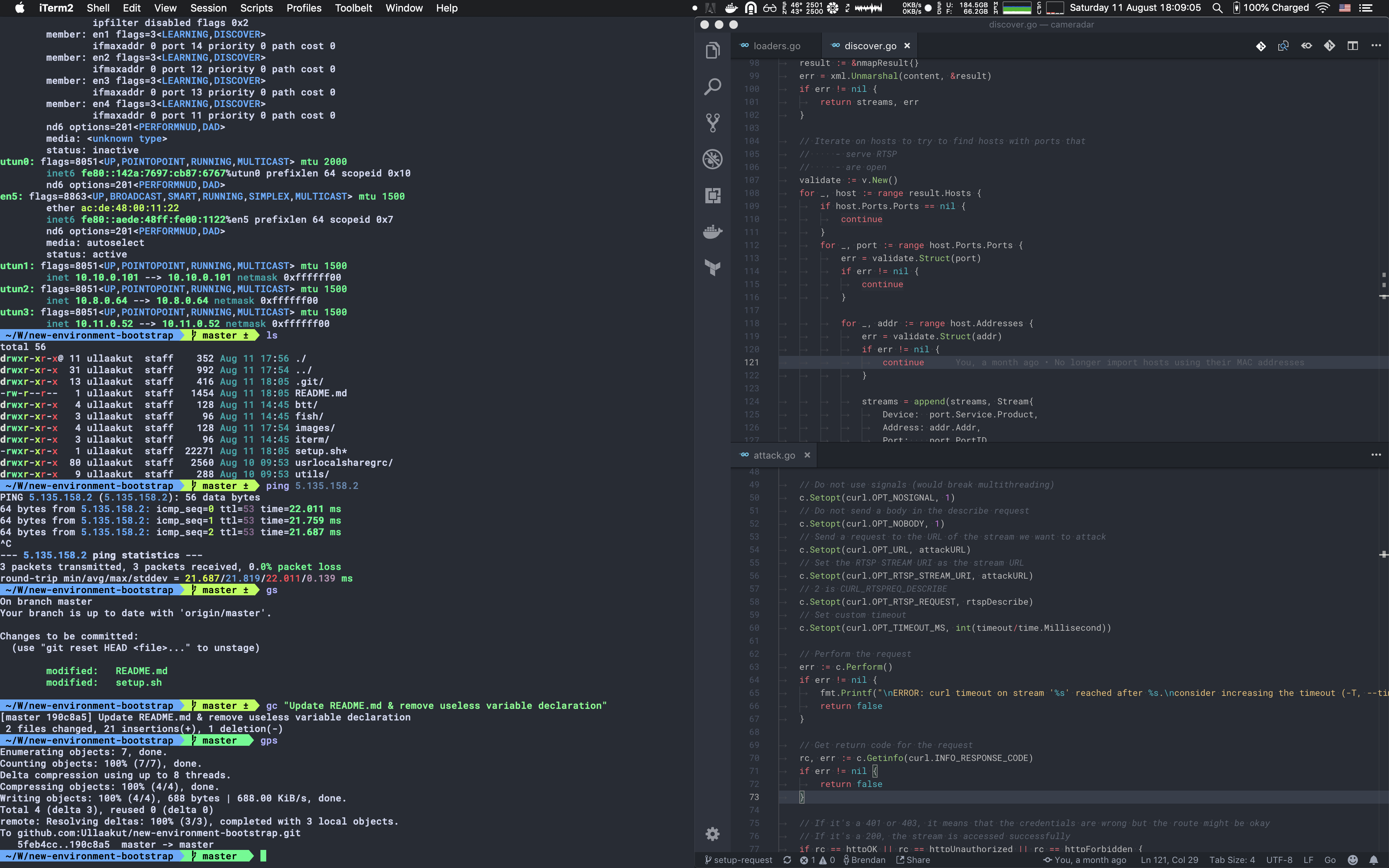Open the Docker view in the activity bar
The image size is (1389, 868).
[x=712, y=231]
